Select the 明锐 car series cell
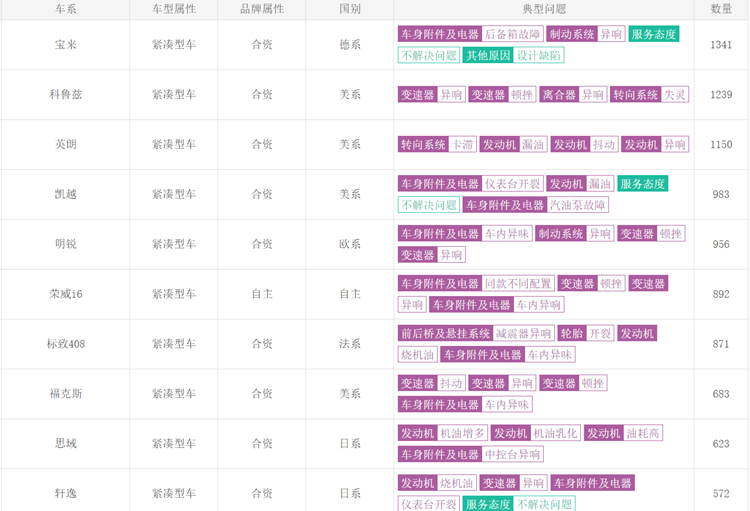Image resolution: width=750 pixels, height=511 pixels. point(66,244)
